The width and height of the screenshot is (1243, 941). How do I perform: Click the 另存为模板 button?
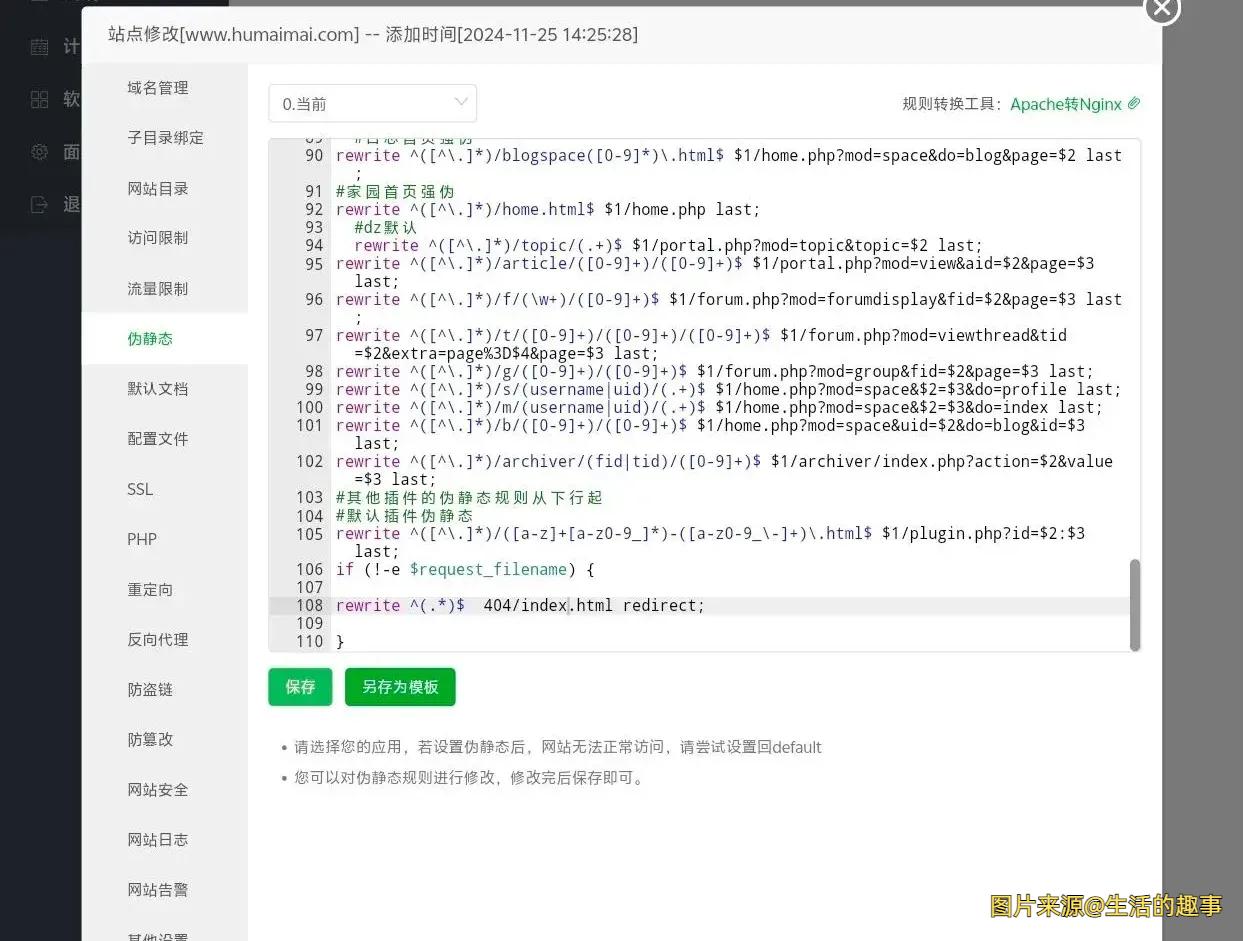tap(400, 687)
